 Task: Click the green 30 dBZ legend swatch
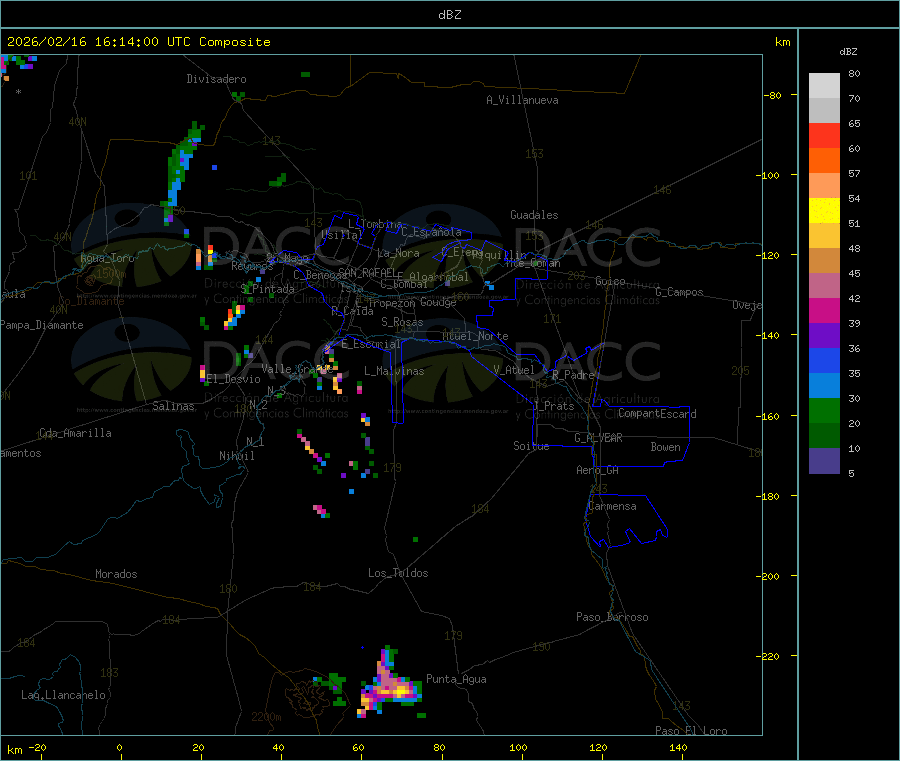point(824,410)
